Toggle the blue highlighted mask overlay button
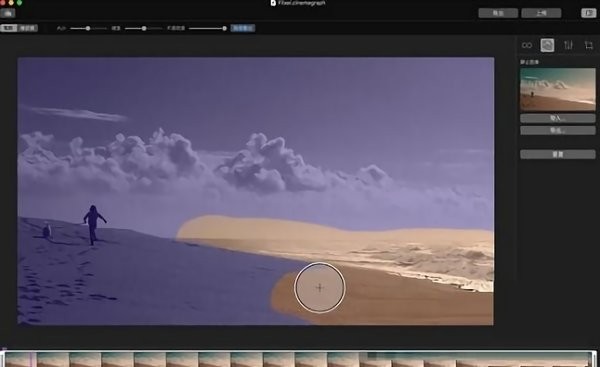The height and width of the screenshot is (367, 600). point(243,28)
